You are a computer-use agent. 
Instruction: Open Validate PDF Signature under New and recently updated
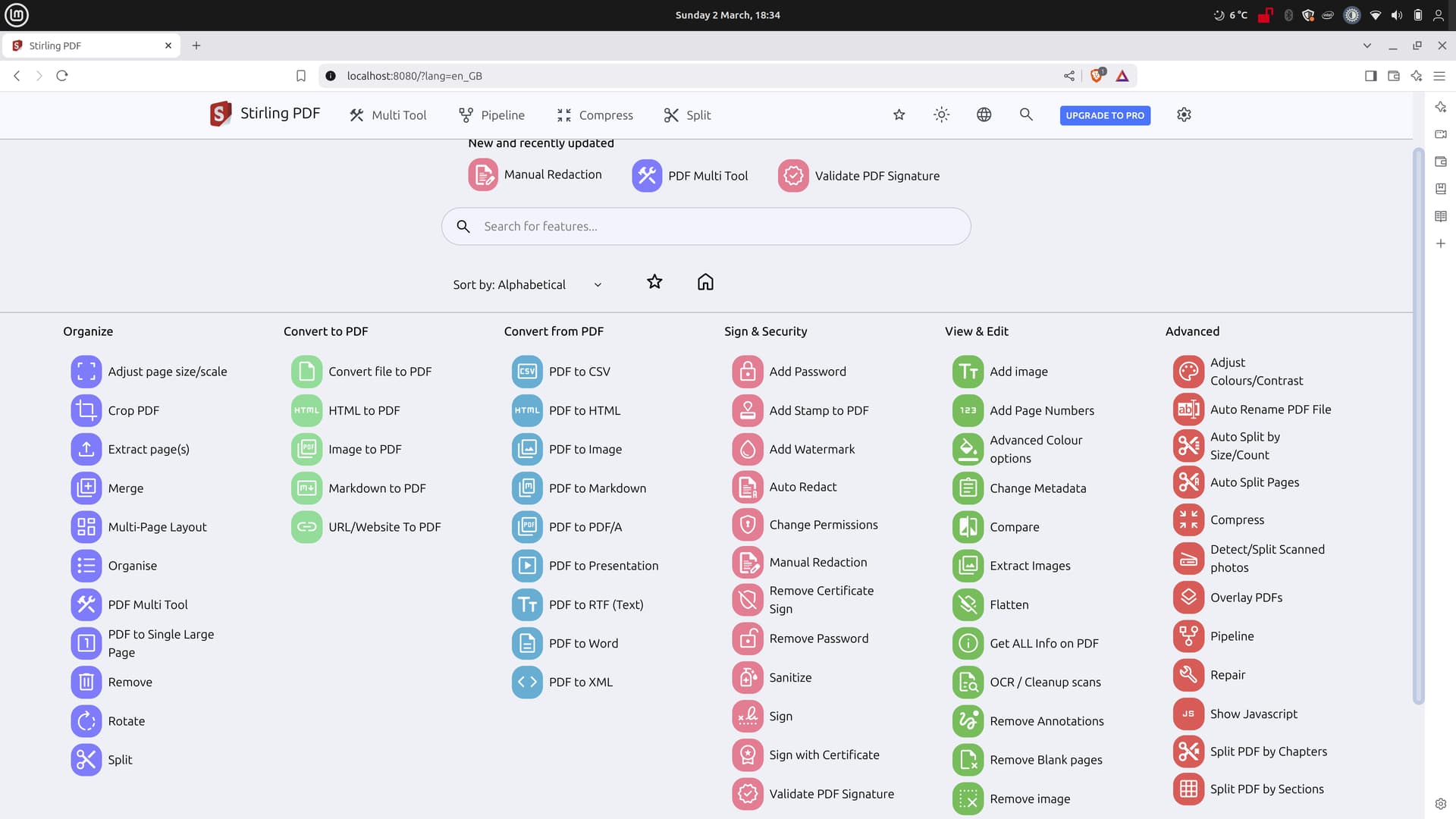[859, 176]
